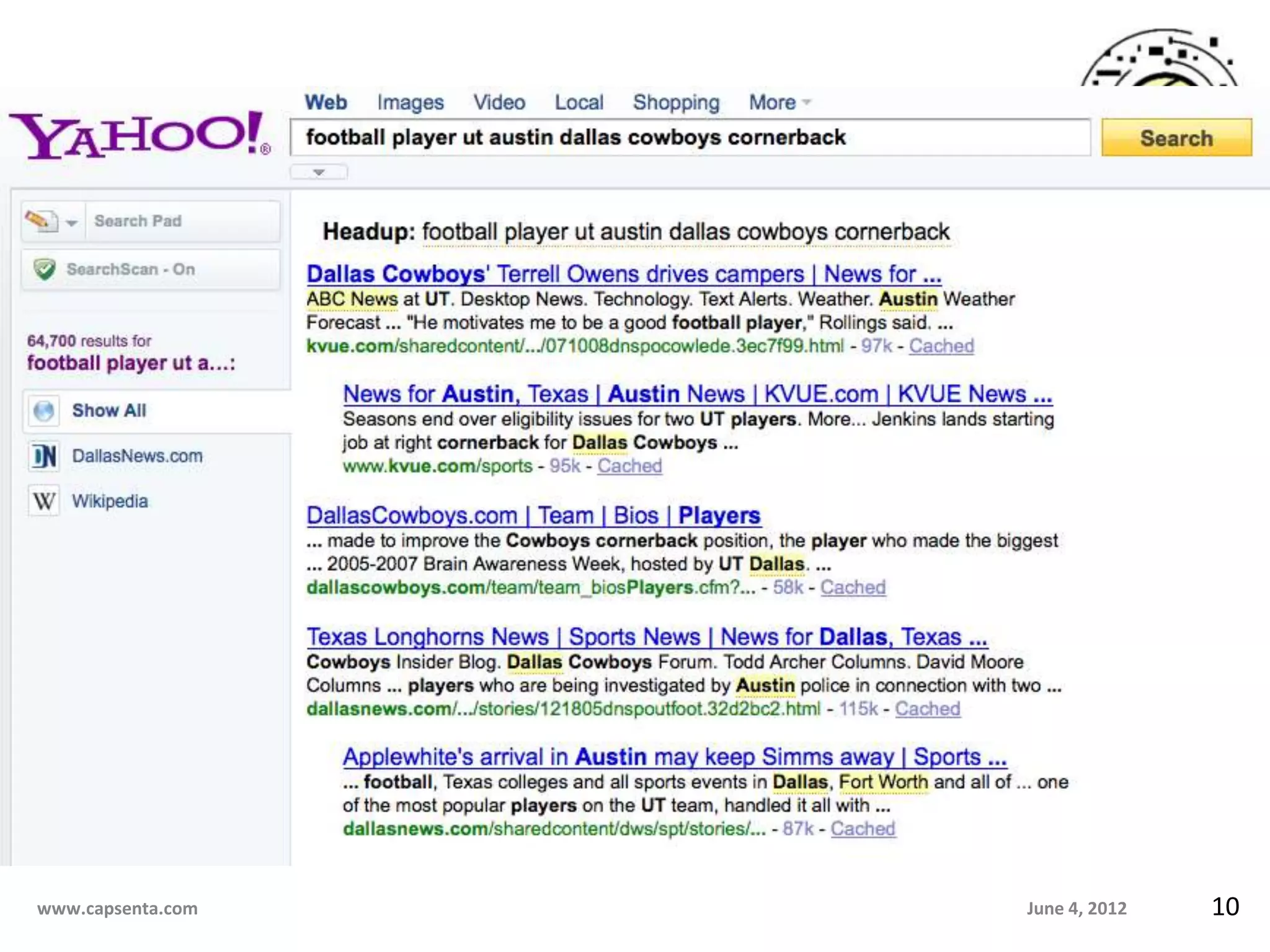
Task: Switch to the Video tab
Action: click(x=499, y=102)
